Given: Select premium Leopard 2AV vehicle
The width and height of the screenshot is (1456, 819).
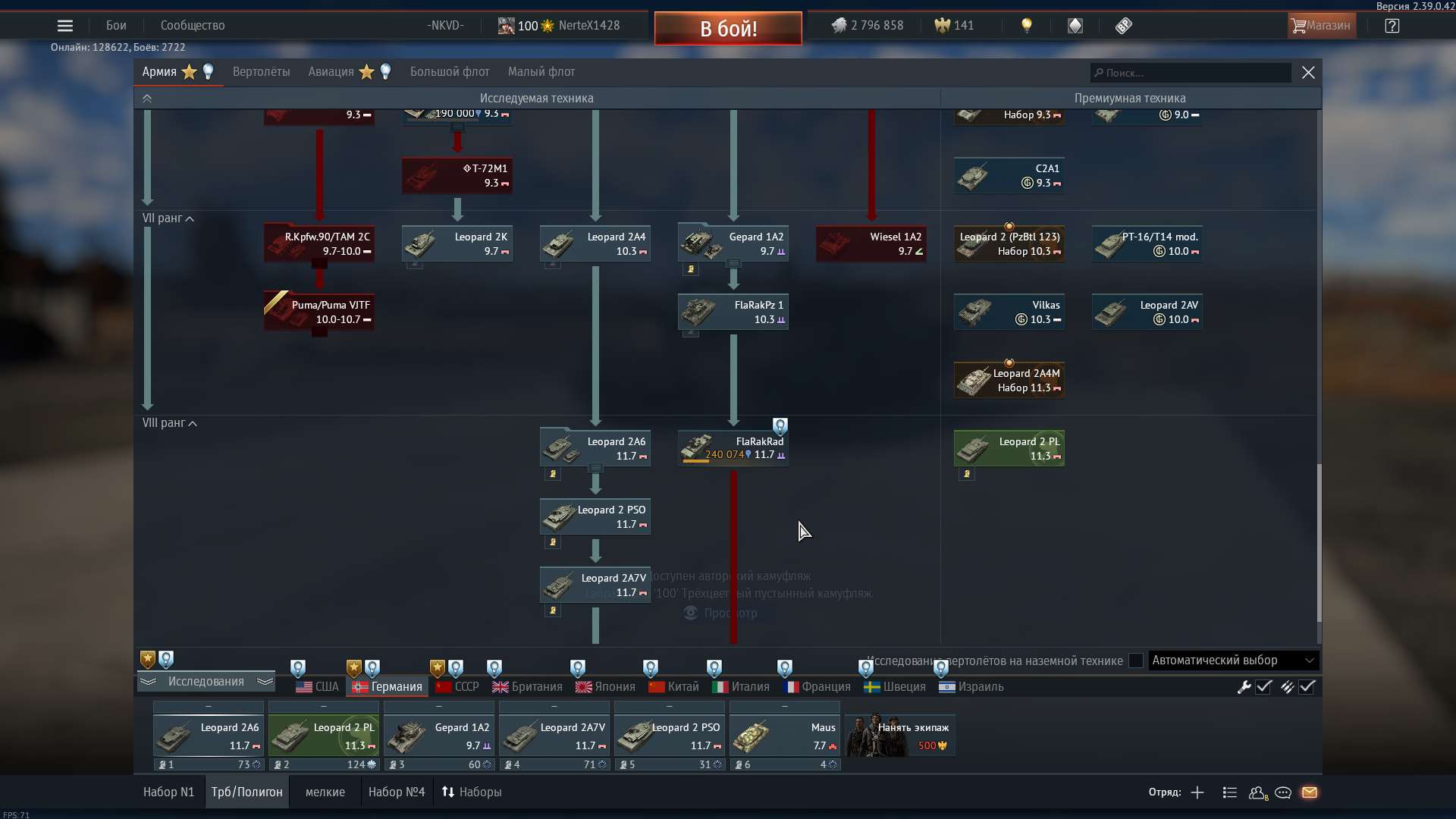Looking at the screenshot, I should pos(1147,312).
